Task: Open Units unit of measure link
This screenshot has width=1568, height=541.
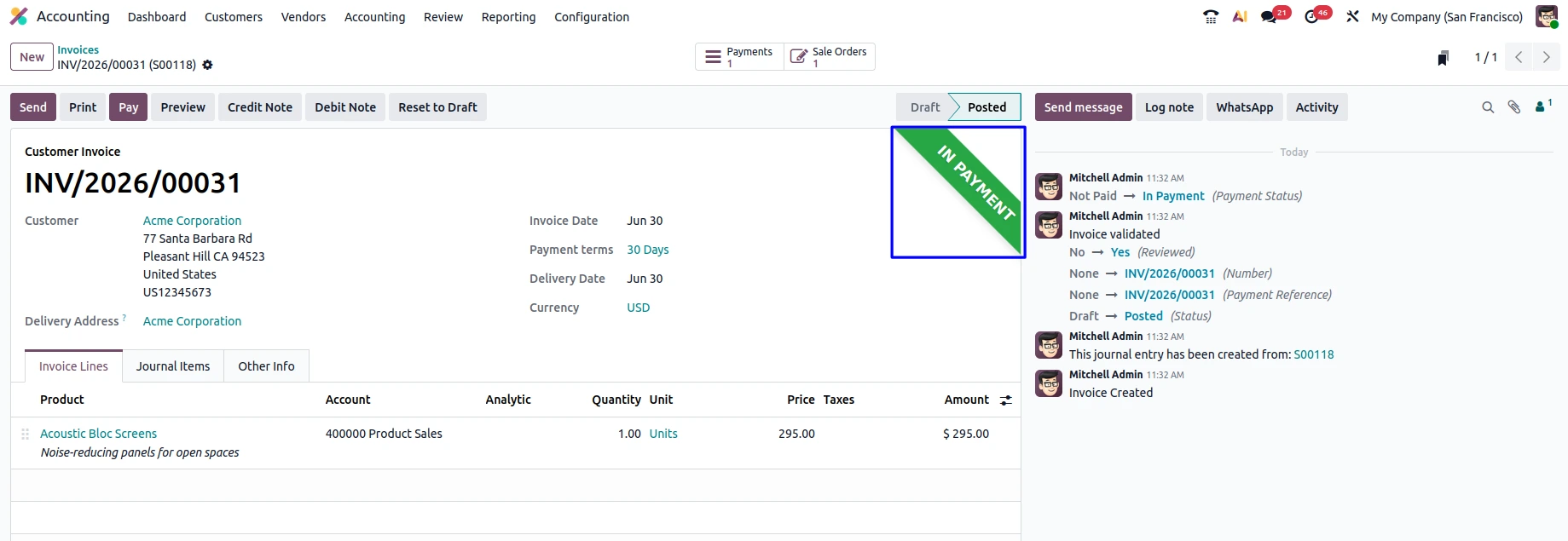Action: point(663,434)
